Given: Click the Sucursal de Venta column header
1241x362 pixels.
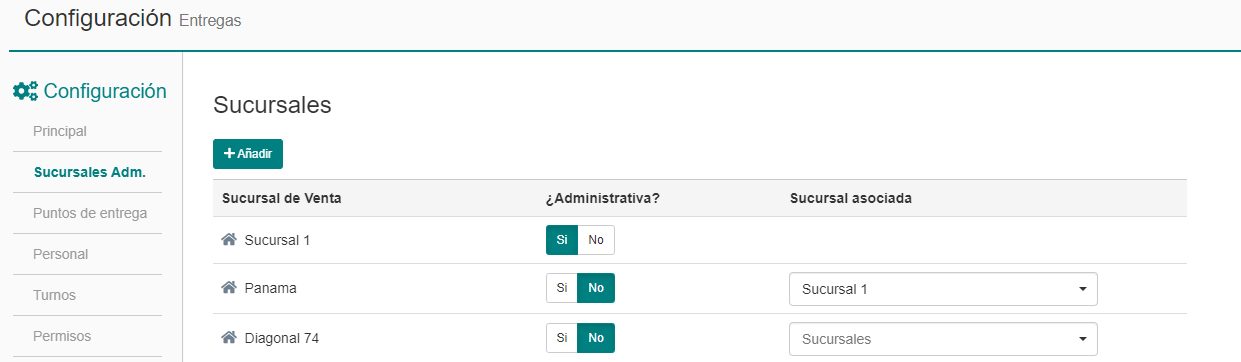Looking at the screenshot, I should pyautogui.click(x=282, y=198).
